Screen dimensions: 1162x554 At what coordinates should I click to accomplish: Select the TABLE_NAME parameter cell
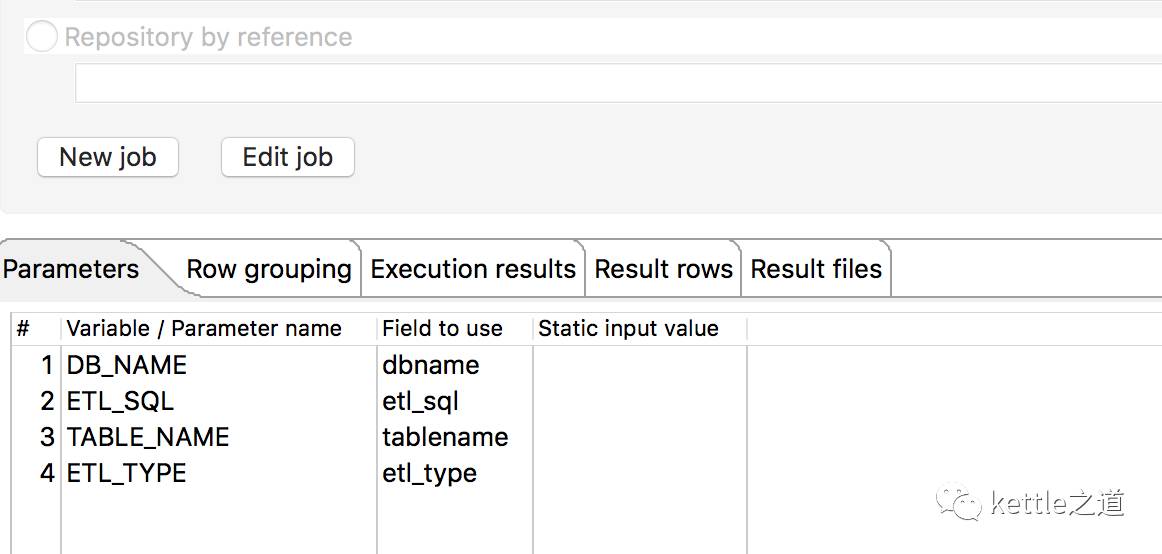tap(148, 437)
